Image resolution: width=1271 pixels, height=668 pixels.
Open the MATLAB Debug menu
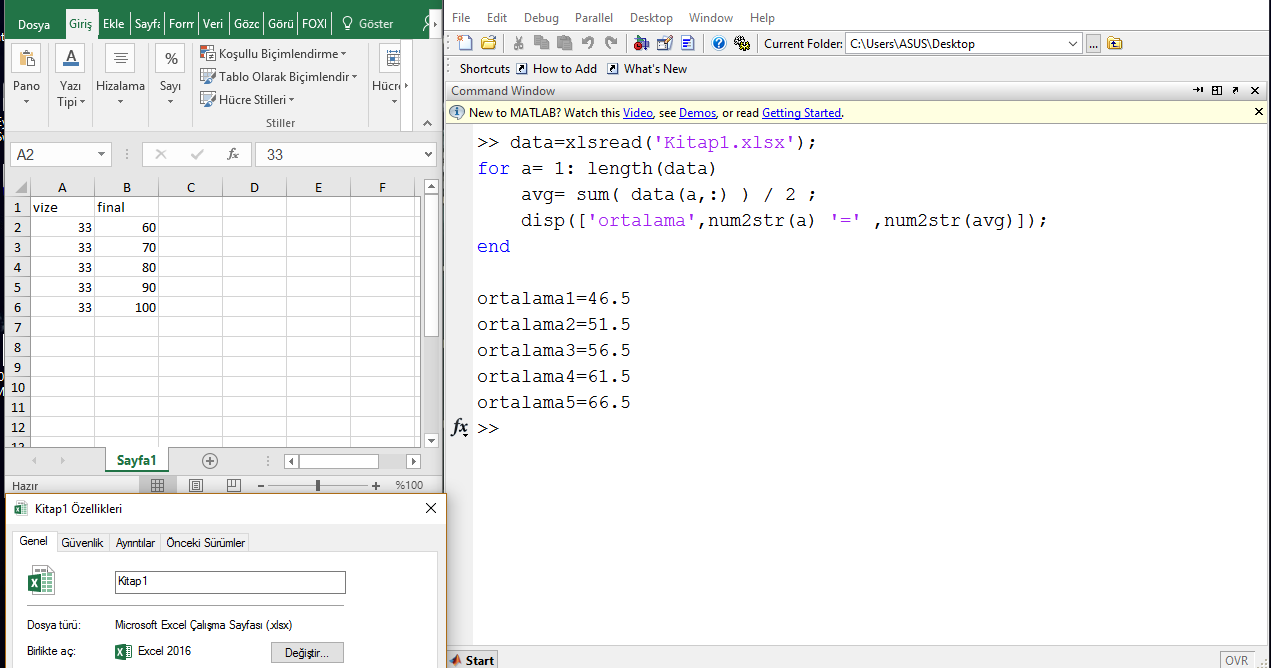[541, 18]
